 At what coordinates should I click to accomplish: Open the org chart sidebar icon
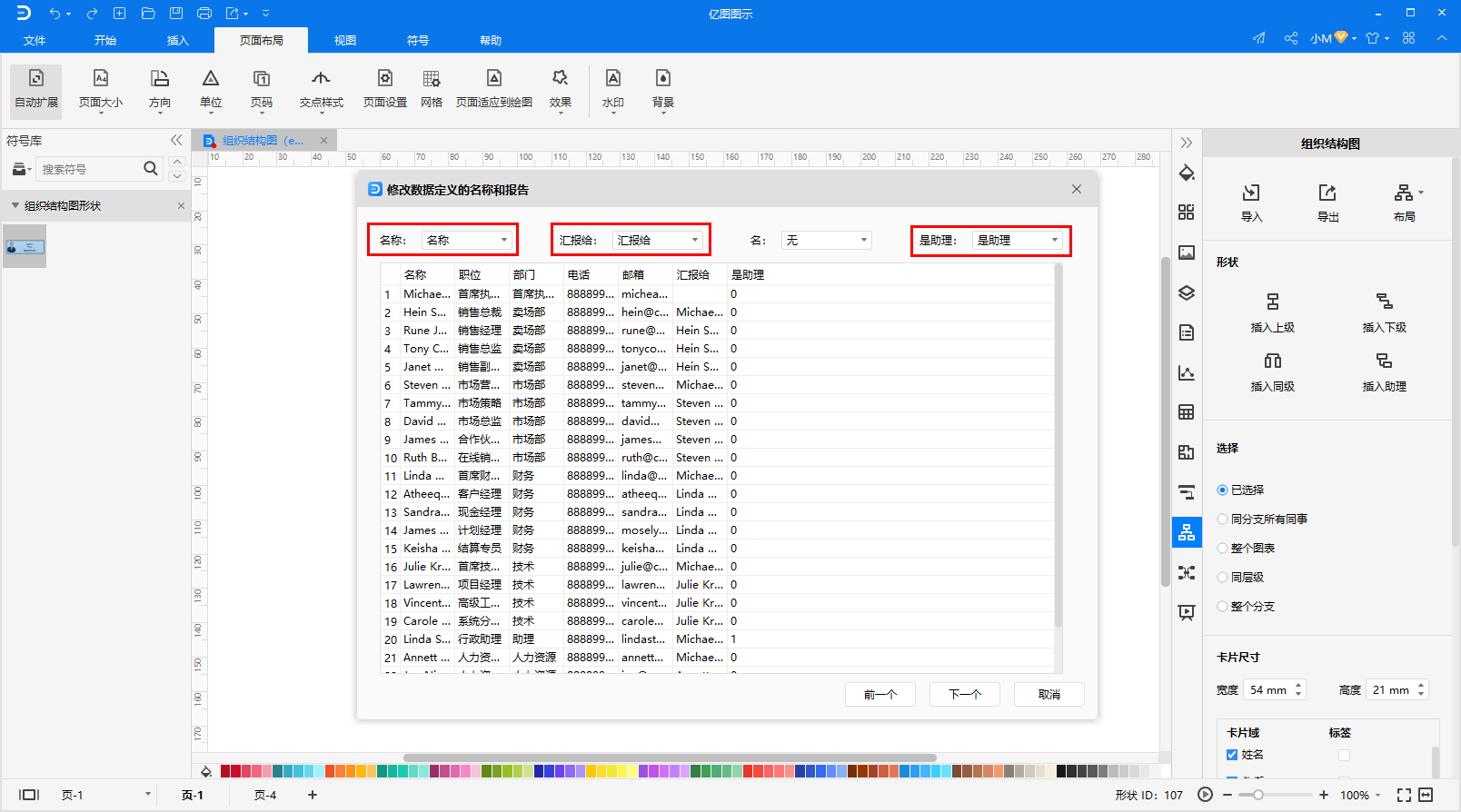point(1187,533)
